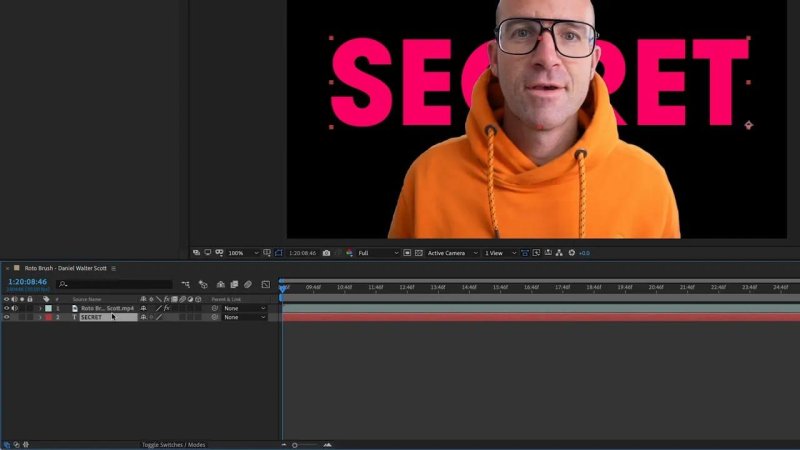Toggle the shy switch on Roto Br... Scott.mp4
The height and width of the screenshot is (450, 800).
[x=143, y=308]
